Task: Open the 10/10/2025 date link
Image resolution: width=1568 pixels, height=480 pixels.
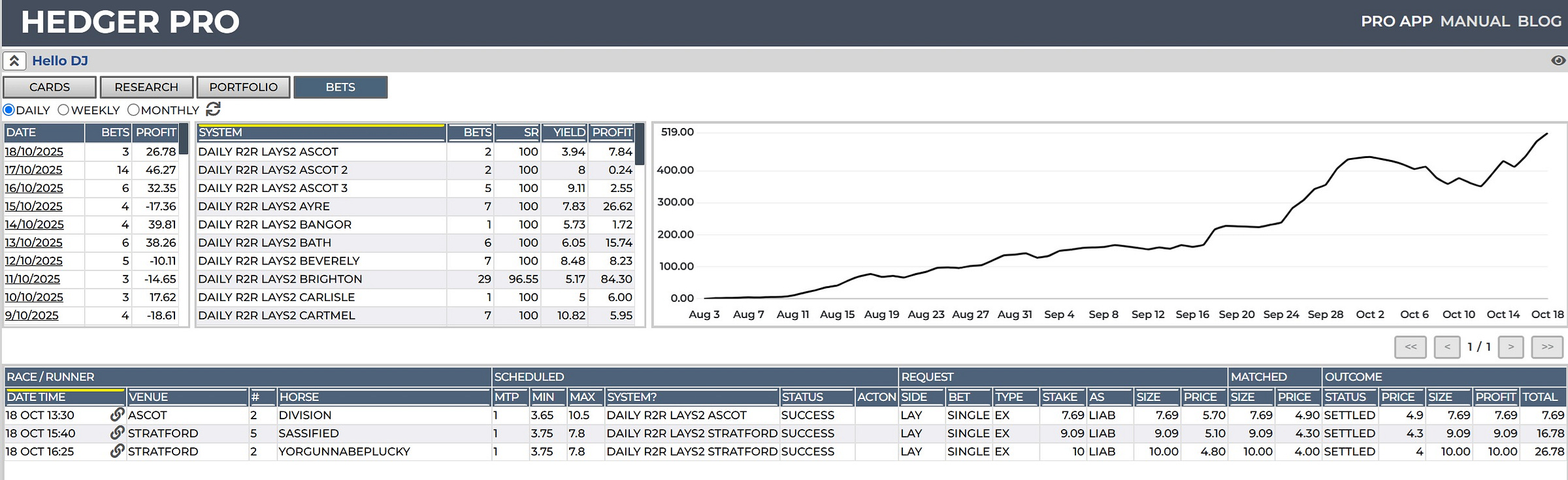Action: pyautogui.click(x=34, y=297)
